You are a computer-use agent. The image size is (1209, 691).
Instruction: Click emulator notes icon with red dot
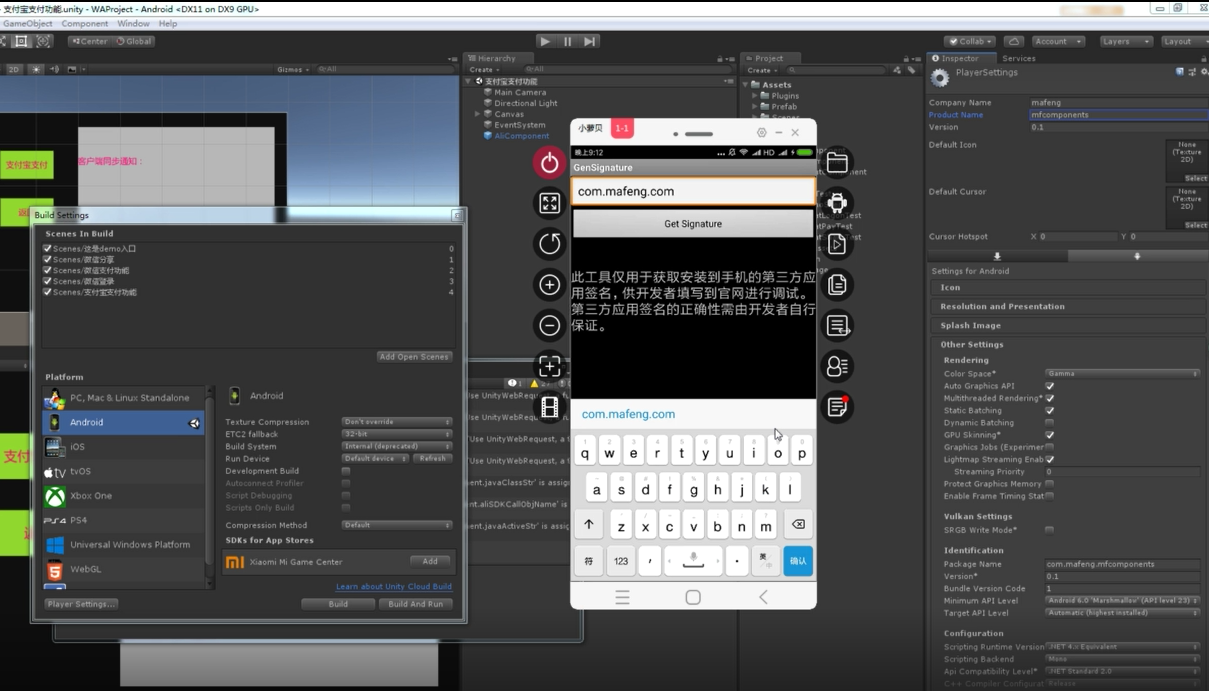coord(837,407)
